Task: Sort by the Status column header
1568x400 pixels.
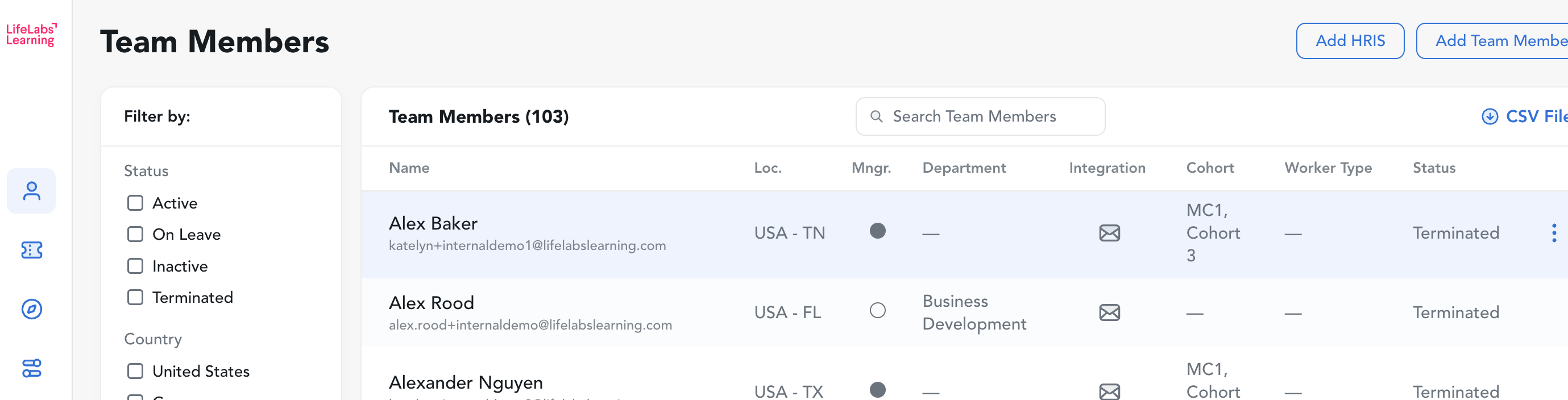Action: click(1433, 168)
